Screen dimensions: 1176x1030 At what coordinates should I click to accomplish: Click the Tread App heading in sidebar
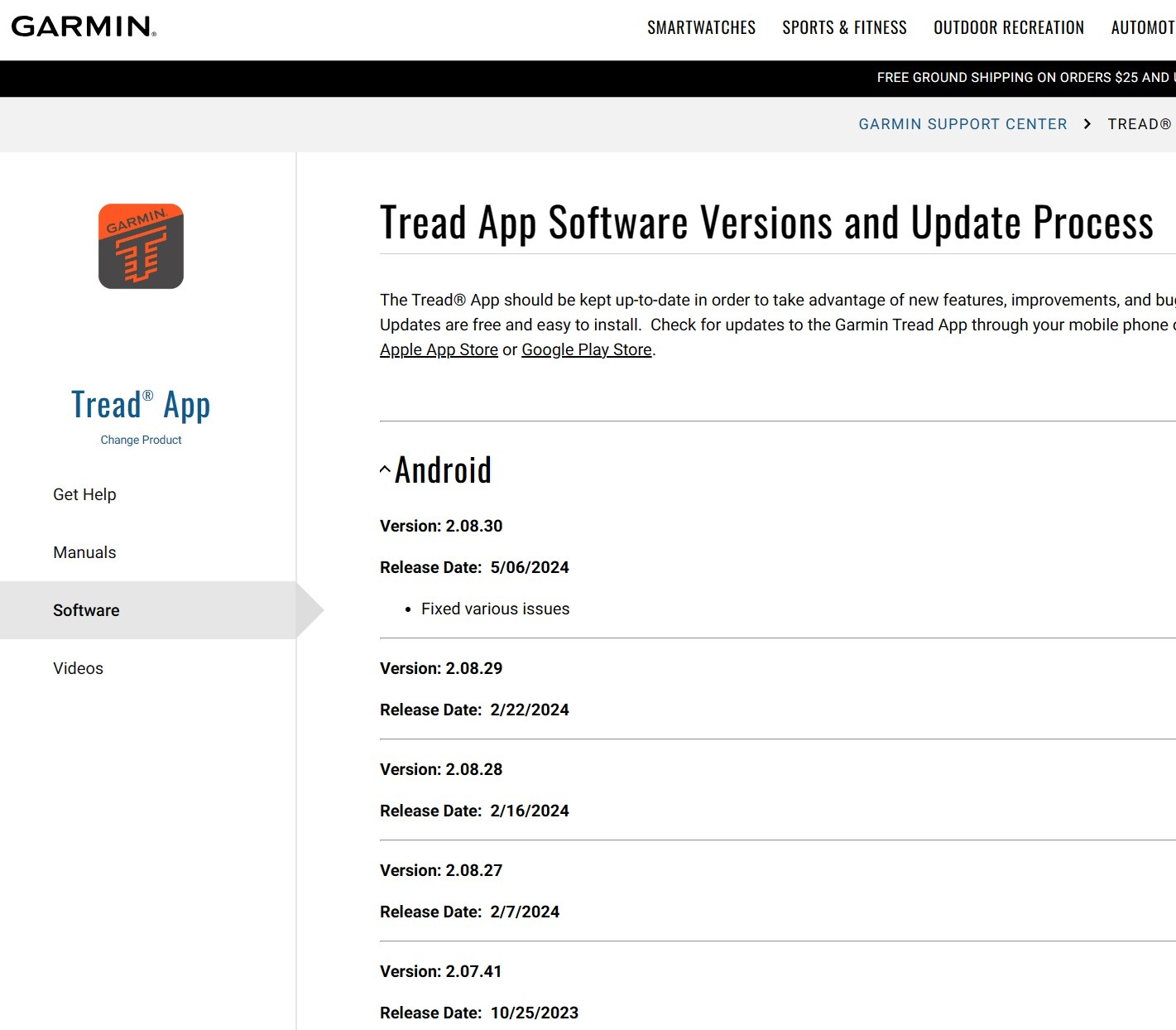pyautogui.click(x=141, y=405)
